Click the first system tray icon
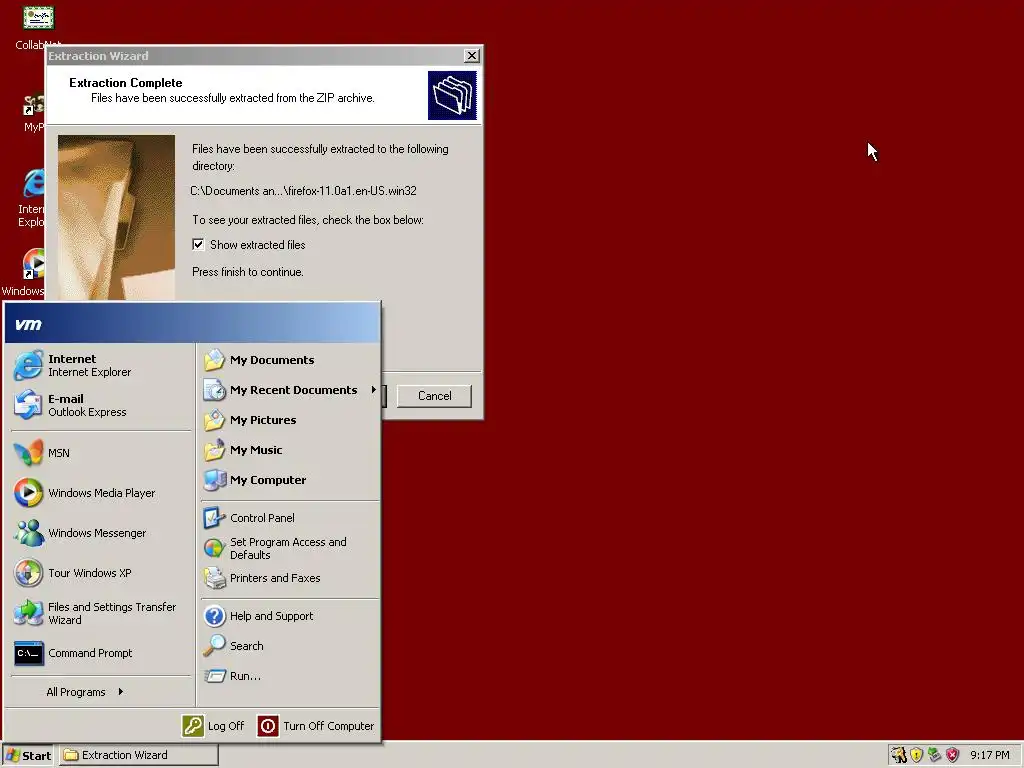The width and height of the screenshot is (1024, 768). point(899,755)
